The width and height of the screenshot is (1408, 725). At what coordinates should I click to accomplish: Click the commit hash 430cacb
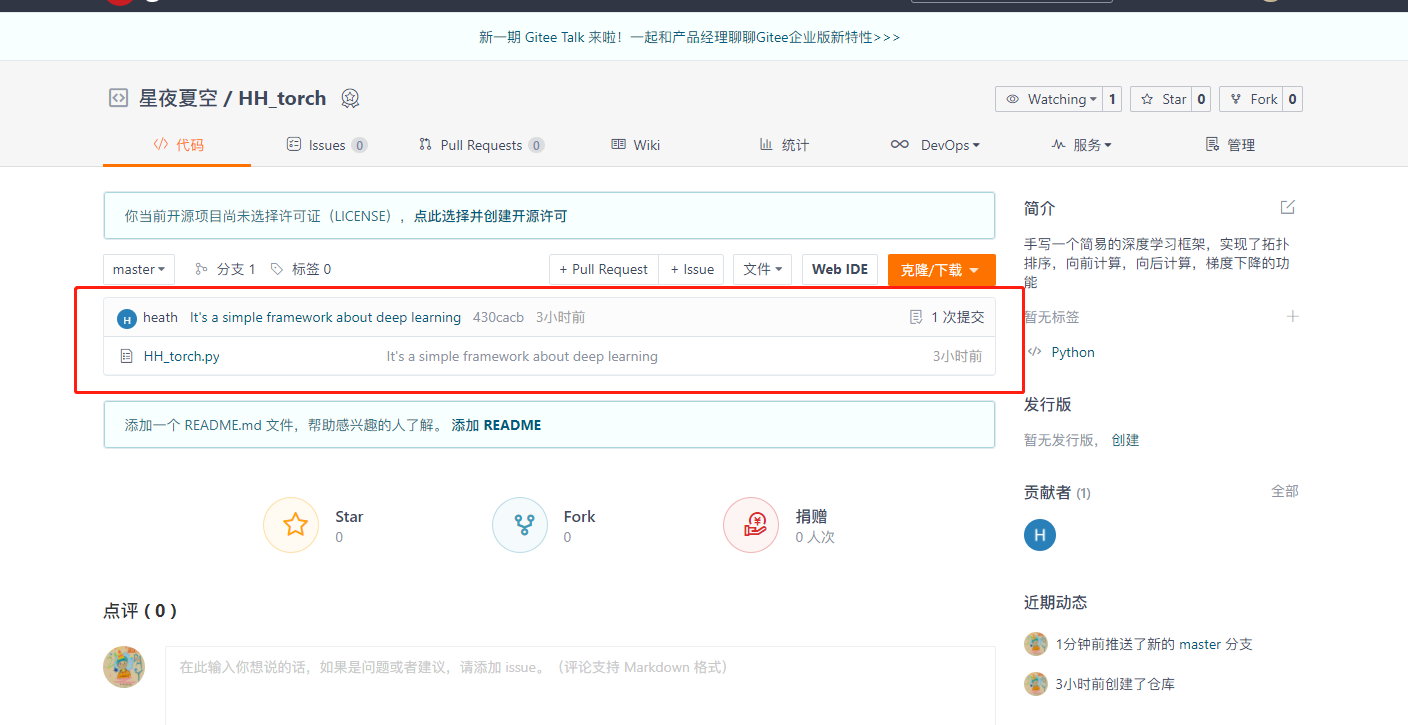498,317
